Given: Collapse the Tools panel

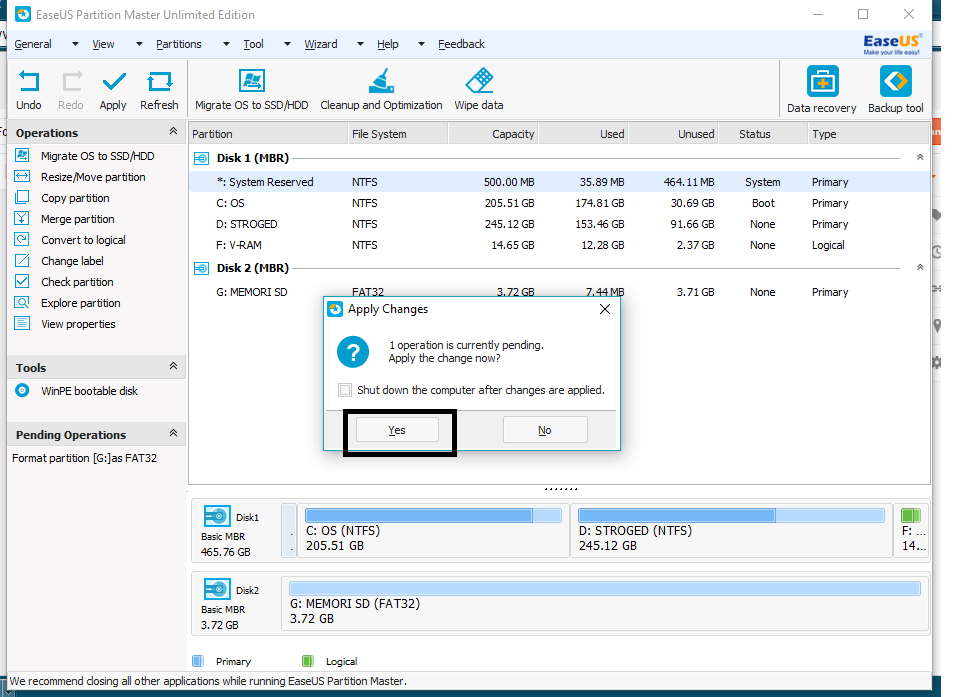Looking at the screenshot, I should 173,366.
